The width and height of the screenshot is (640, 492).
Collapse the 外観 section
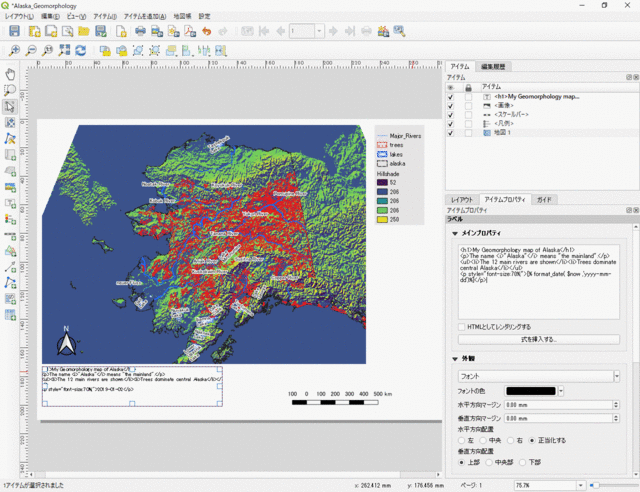point(455,358)
